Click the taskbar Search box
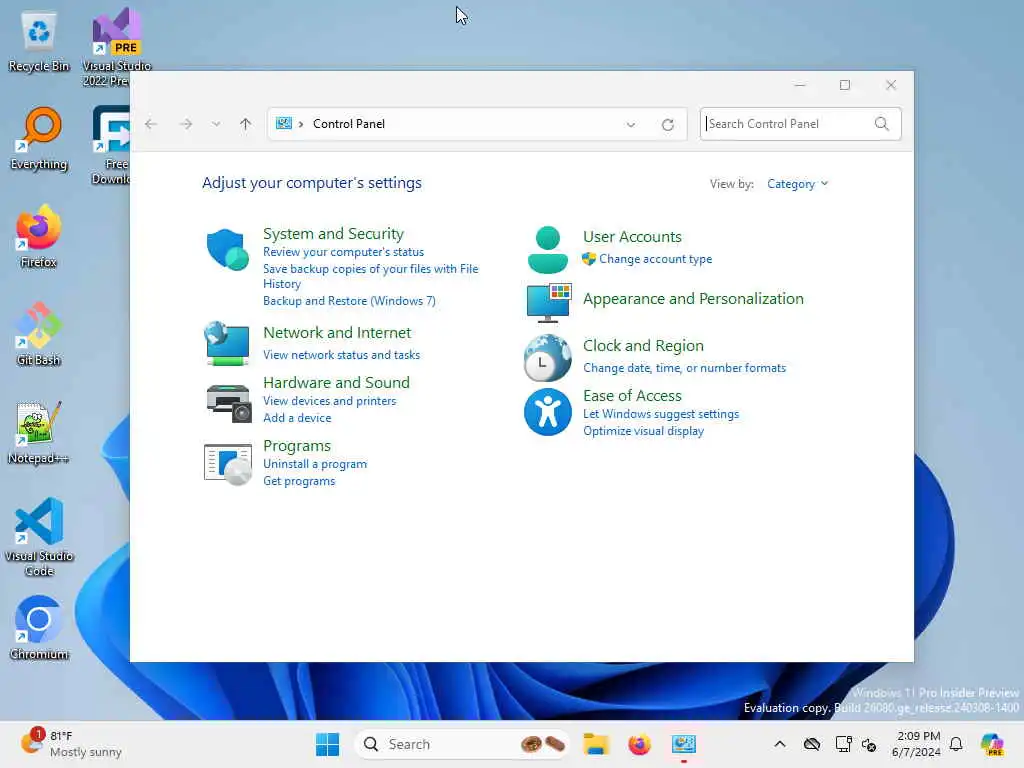Viewport: 1024px width, 768px height. (x=461, y=744)
